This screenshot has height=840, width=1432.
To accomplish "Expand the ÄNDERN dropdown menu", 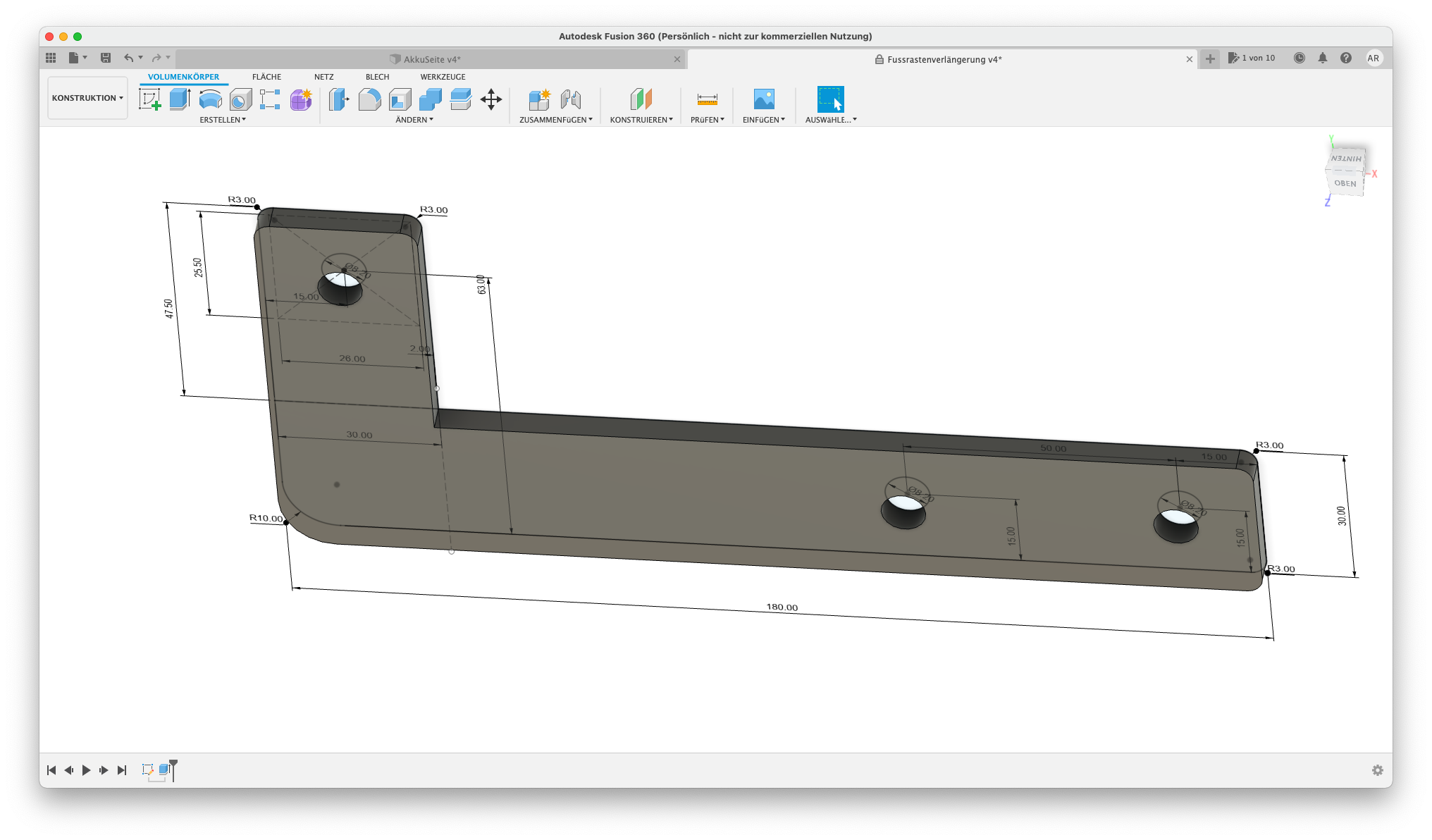I will pos(414,120).
